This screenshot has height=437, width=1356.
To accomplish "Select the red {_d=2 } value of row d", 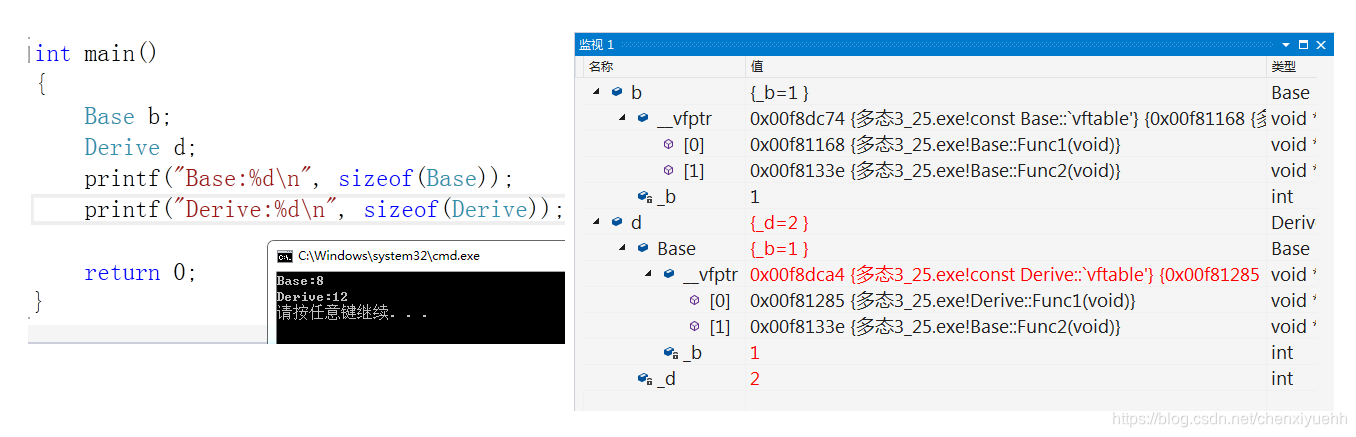I will [779, 222].
